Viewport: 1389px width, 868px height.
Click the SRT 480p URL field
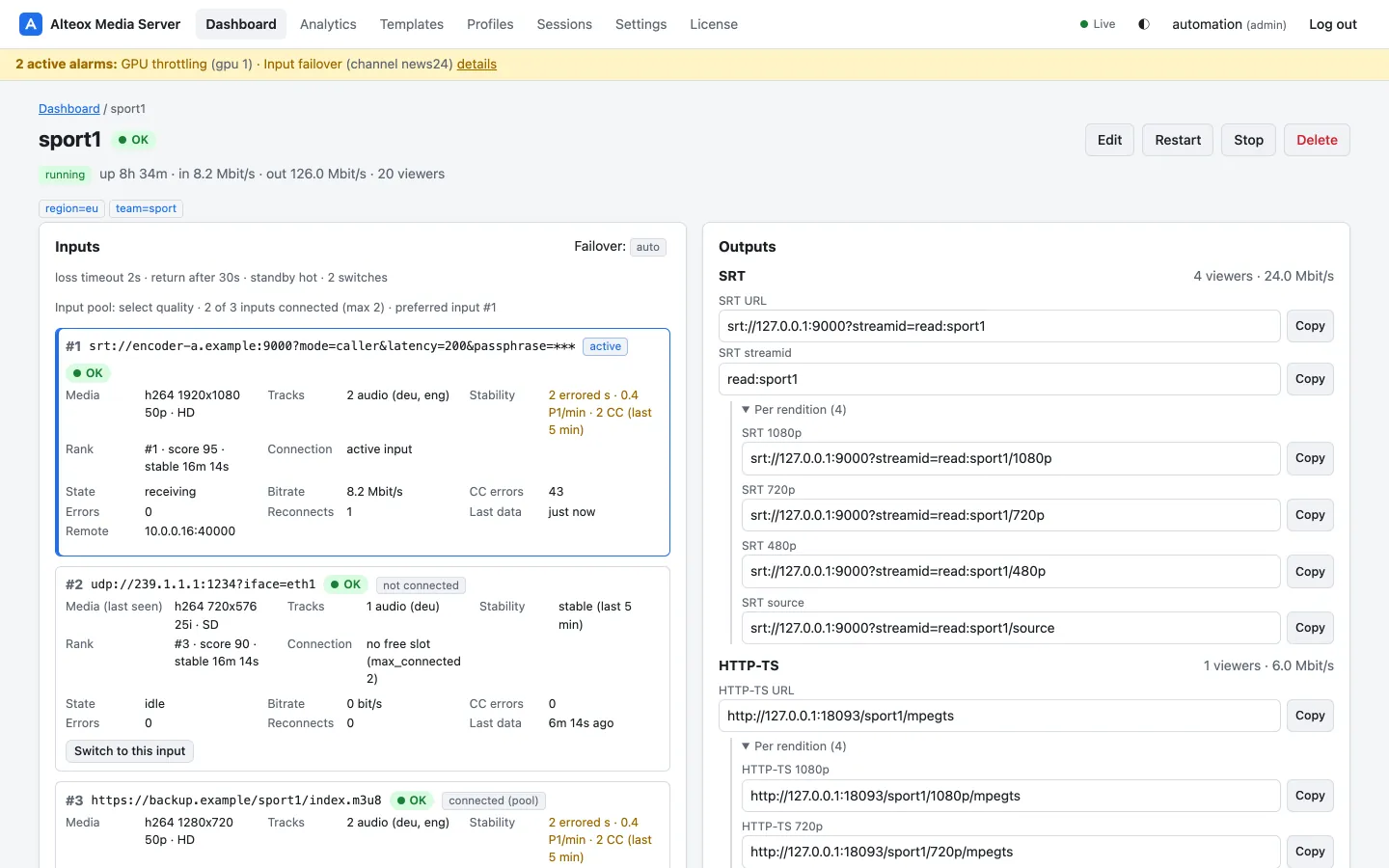pyautogui.click(x=1011, y=571)
